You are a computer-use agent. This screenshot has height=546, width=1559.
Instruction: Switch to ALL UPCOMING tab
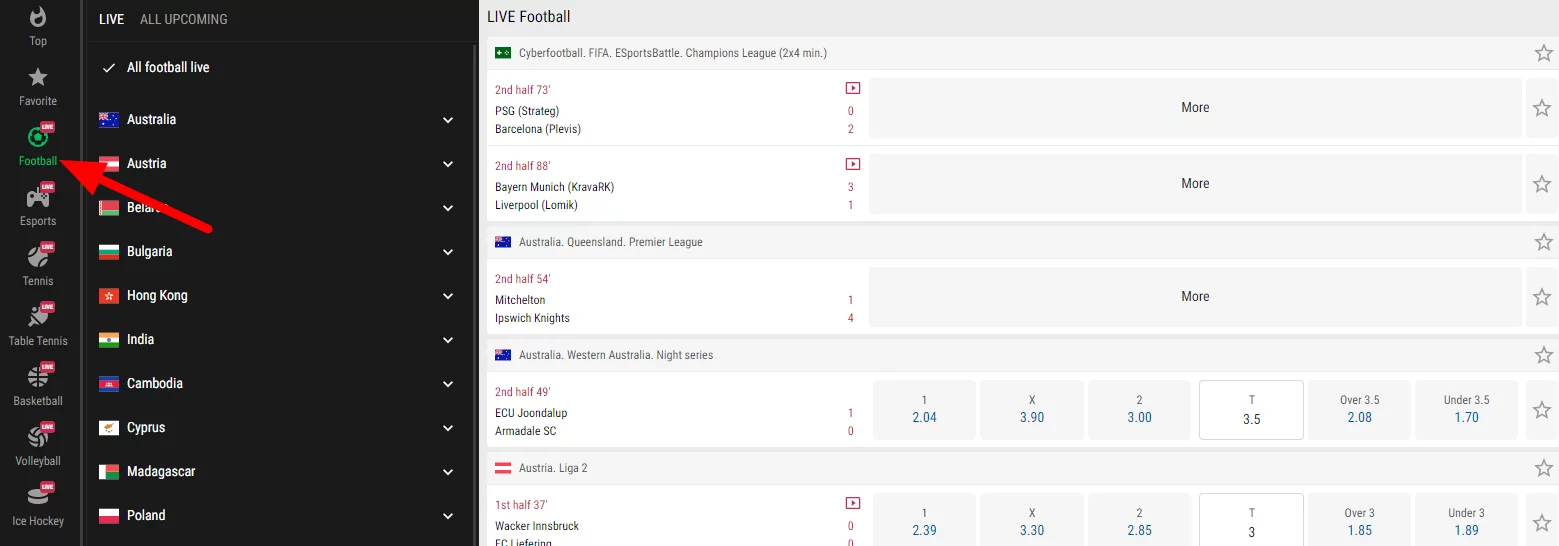point(183,19)
